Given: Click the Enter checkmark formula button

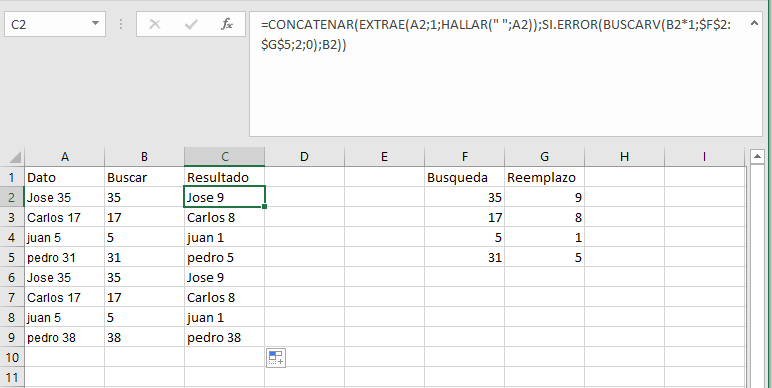Looking at the screenshot, I should 191,24.
